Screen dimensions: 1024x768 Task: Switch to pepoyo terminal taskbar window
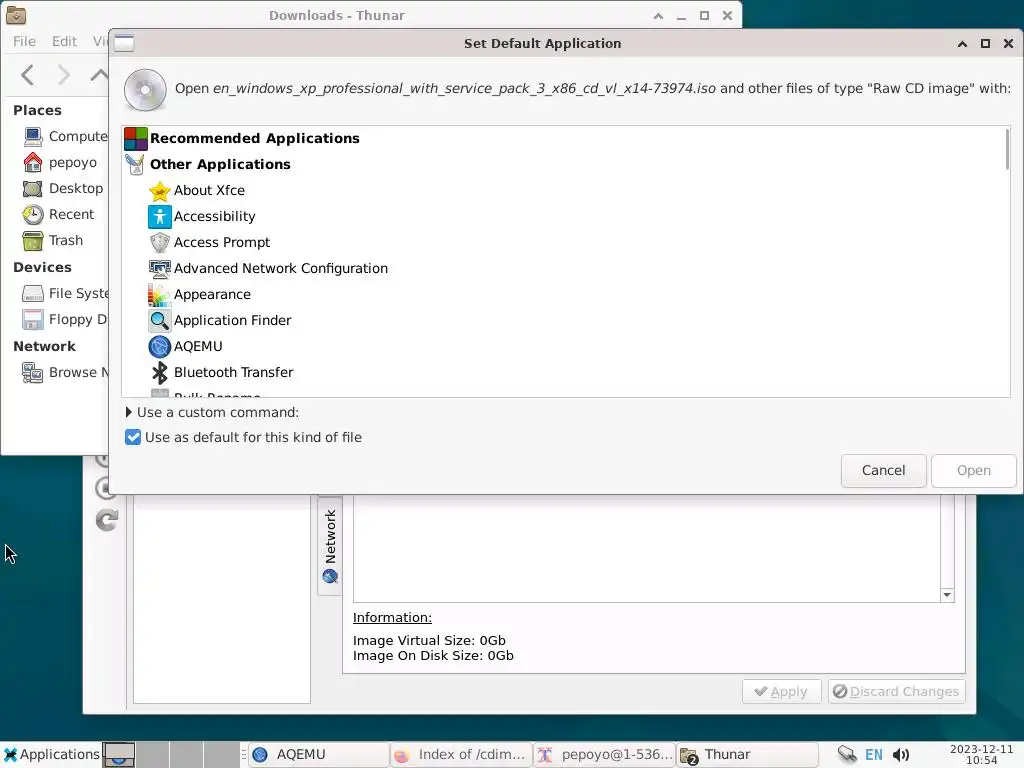pos(605,755)
